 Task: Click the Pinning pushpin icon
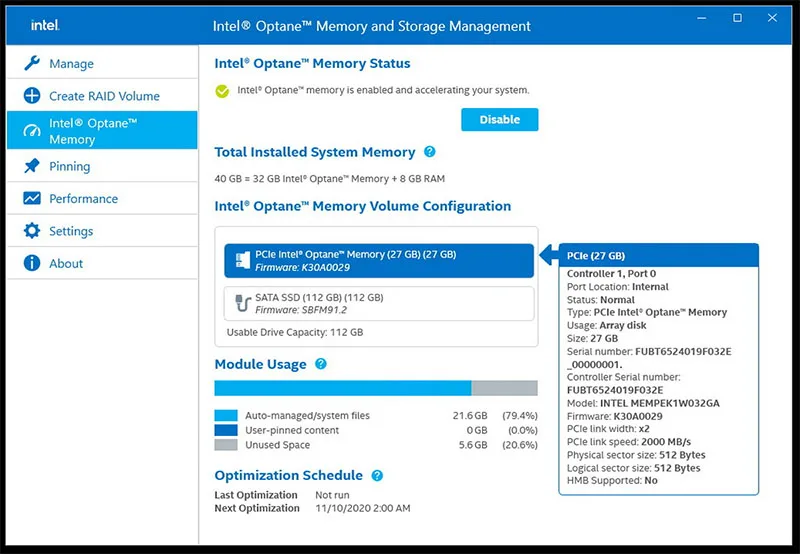32,166
